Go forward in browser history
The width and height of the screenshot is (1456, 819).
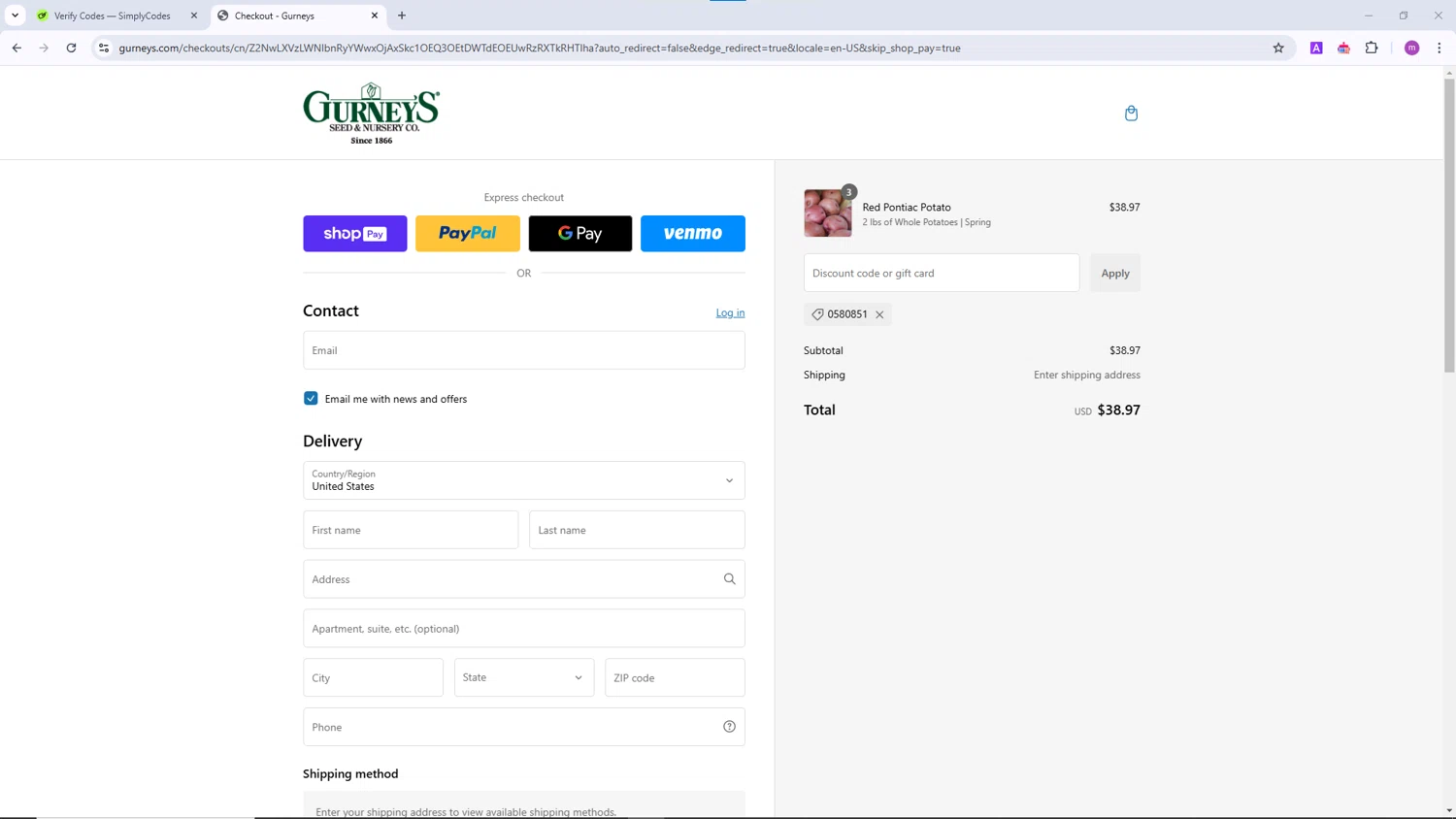point(44,48)
